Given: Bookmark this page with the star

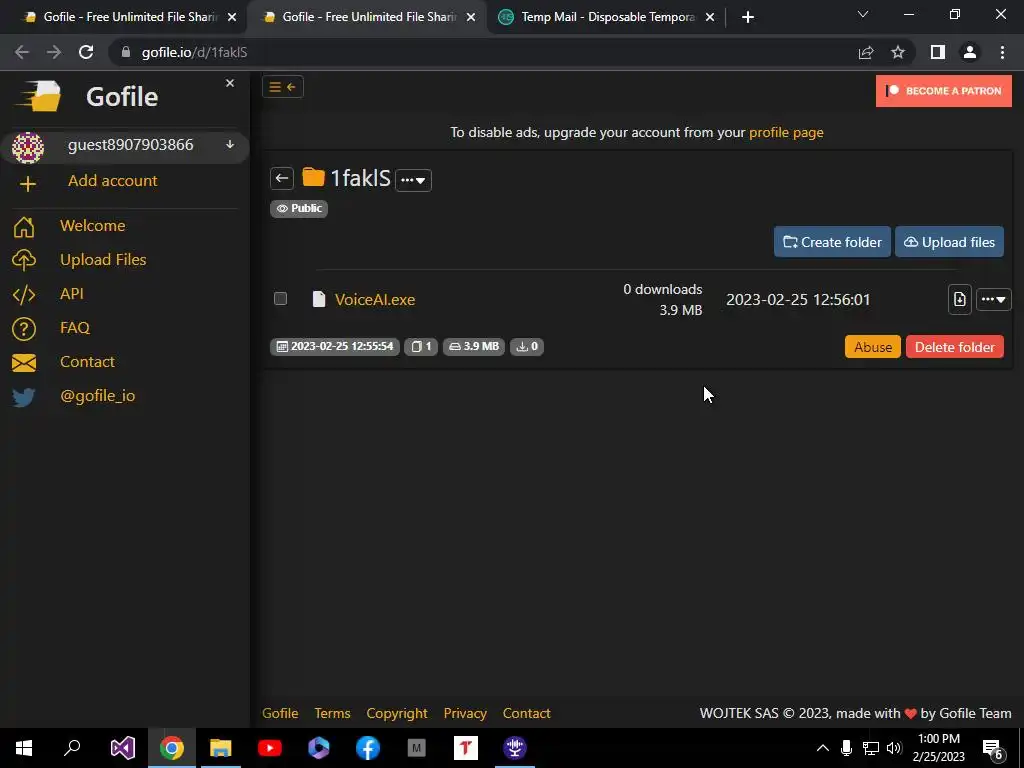Looking at the screenshot, I should [898, 52].
